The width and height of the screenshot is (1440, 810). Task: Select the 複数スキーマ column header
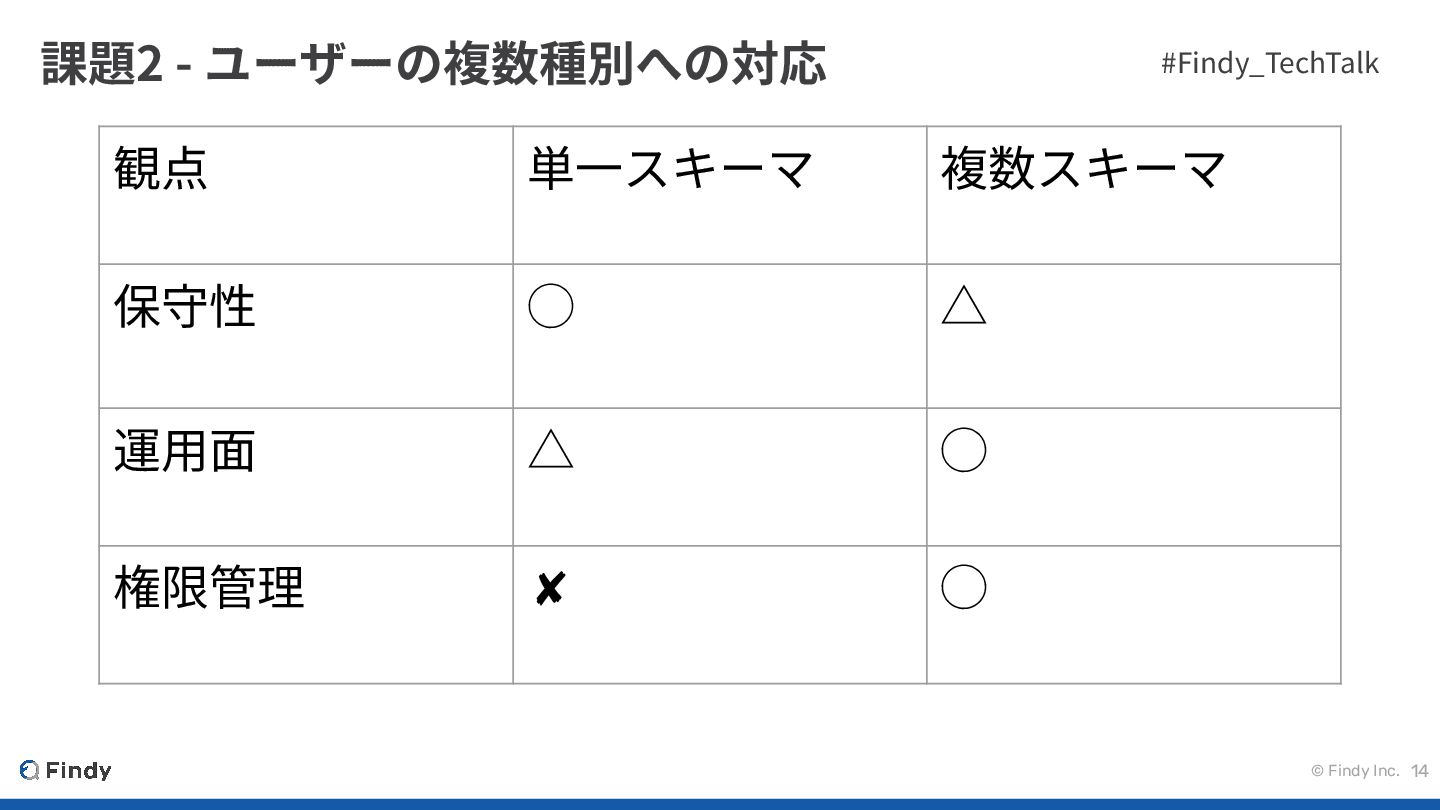pyautogui.click(x=1083, y=168)
